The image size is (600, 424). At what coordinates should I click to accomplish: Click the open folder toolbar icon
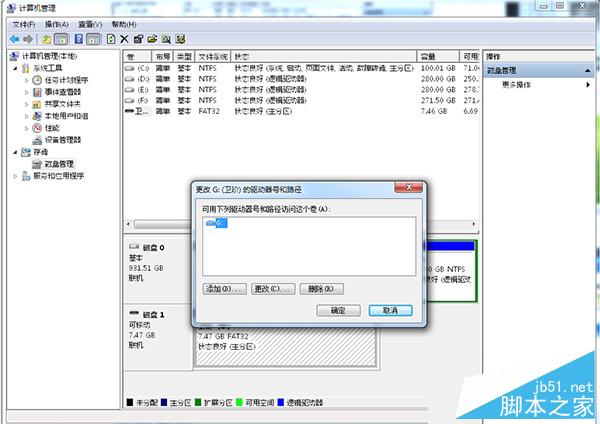(152, 39)
